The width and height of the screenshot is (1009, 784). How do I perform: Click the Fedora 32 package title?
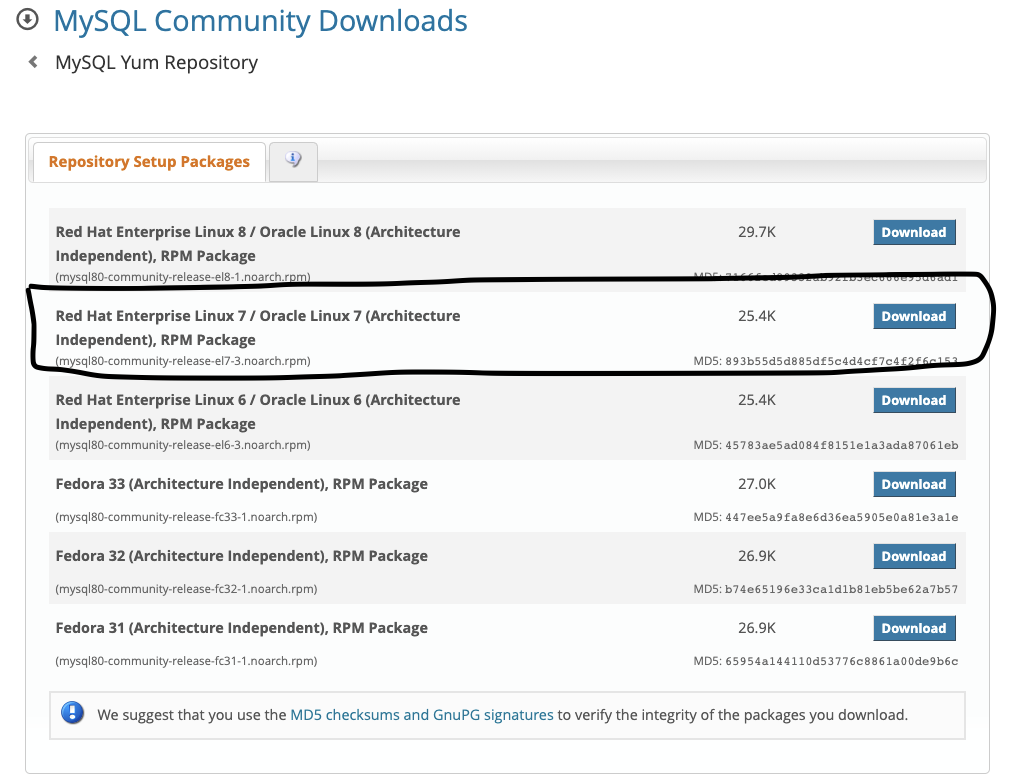point(241,556)
